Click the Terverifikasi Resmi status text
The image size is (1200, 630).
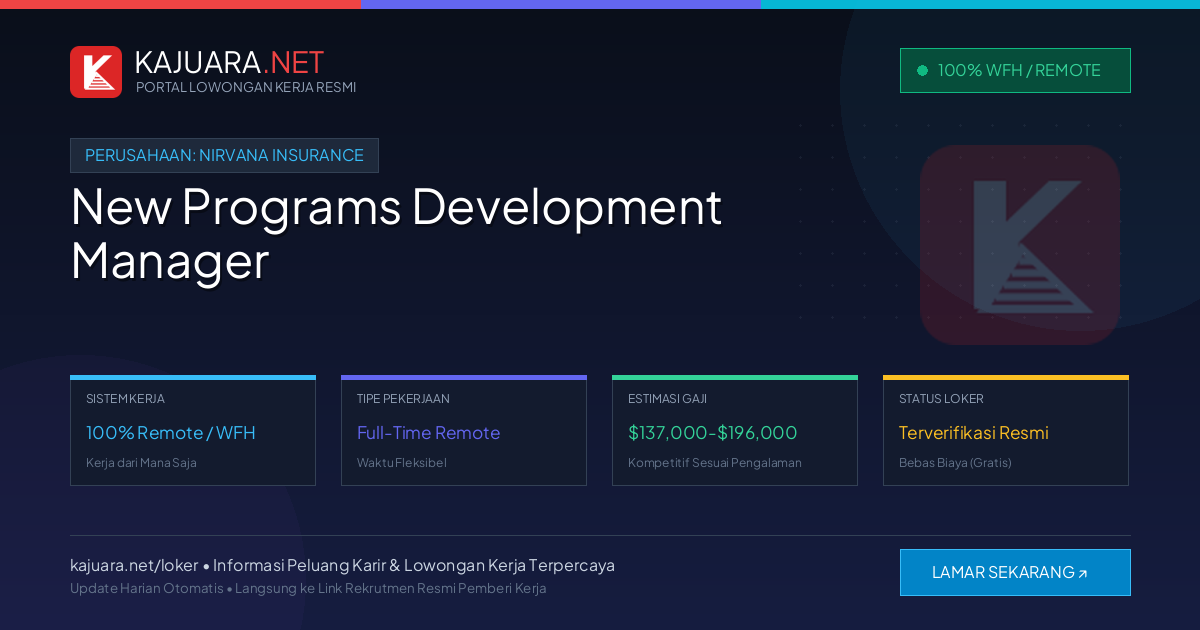(974, 433)
